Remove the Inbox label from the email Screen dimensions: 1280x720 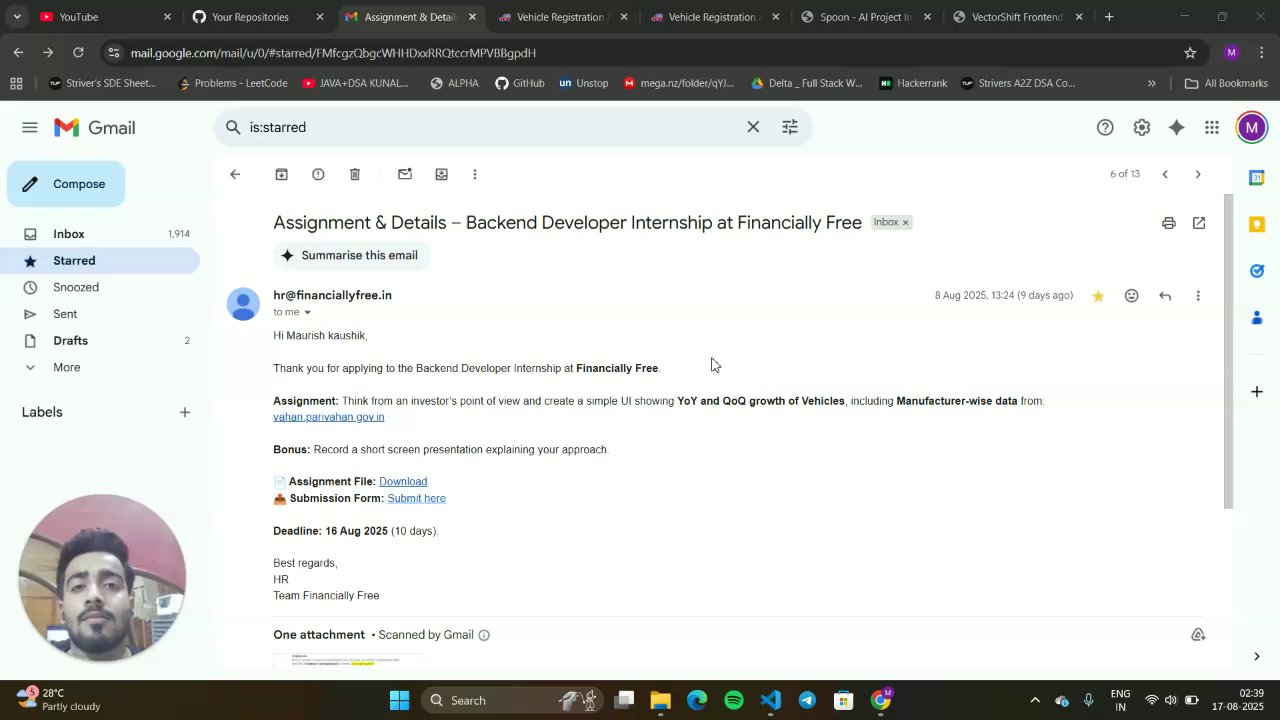pos(905,223)
